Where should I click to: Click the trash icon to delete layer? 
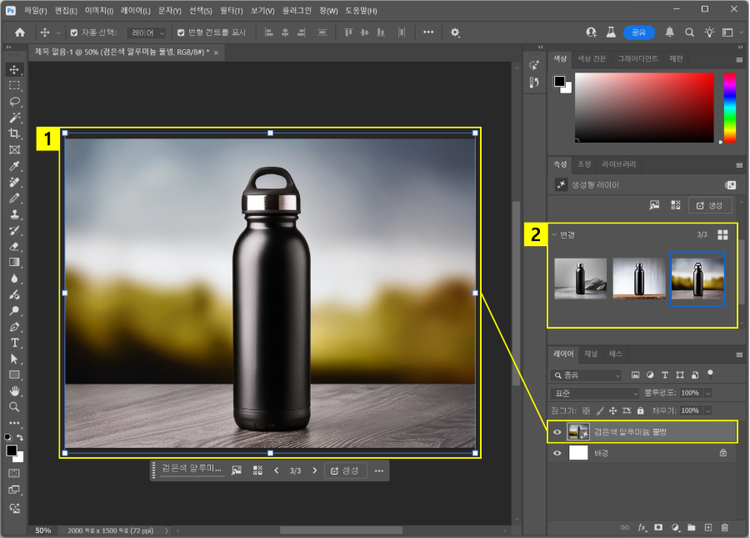(725, 527)
